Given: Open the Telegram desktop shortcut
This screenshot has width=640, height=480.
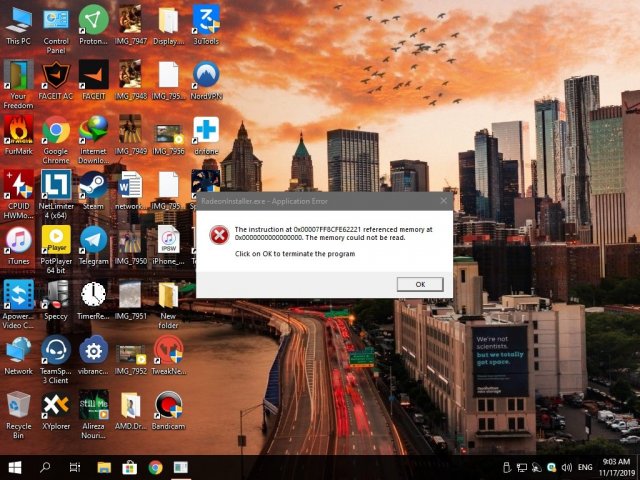Looking at the screenshot, I should click(93, 239).
